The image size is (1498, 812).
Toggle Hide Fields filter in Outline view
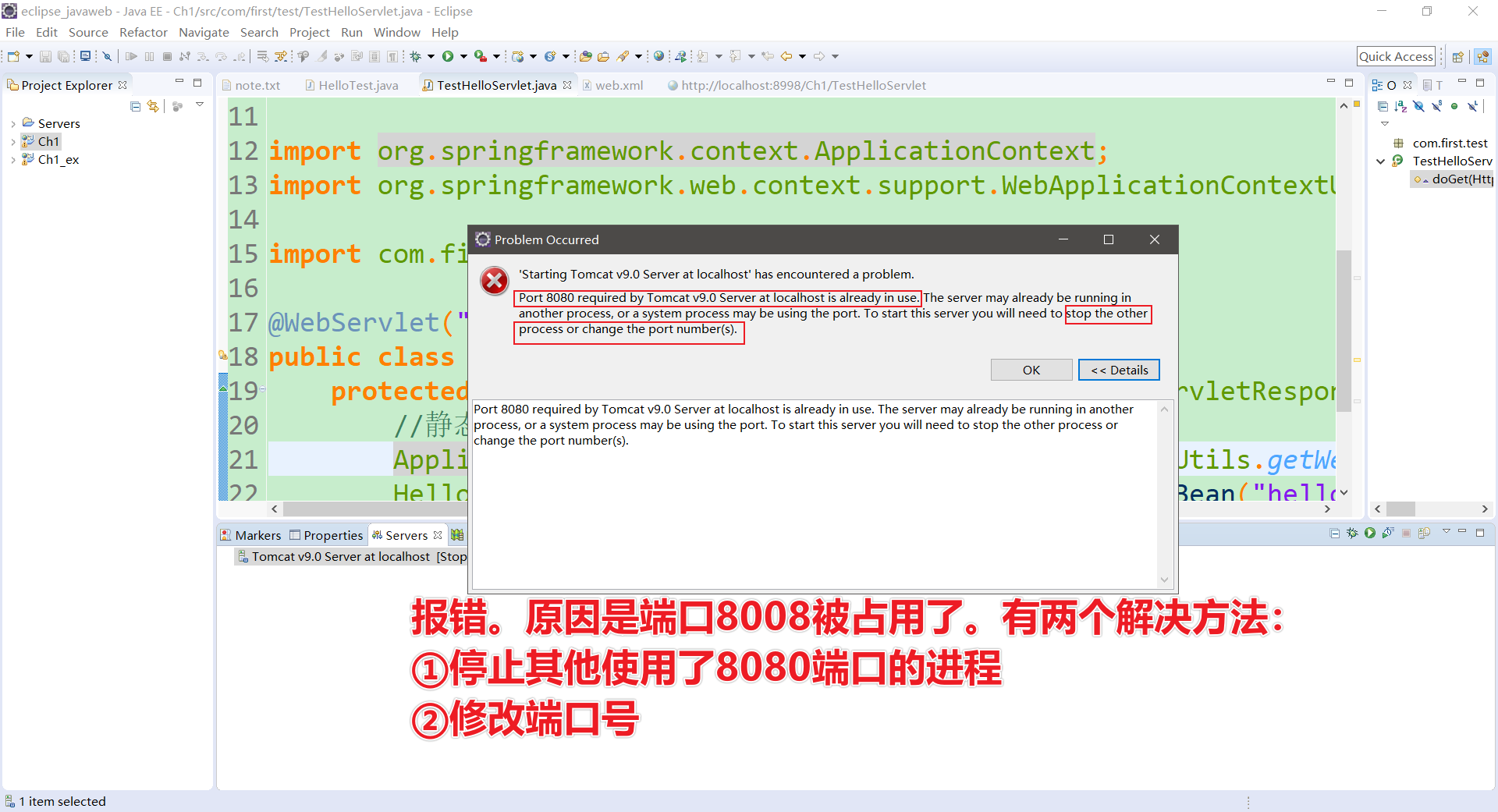pos(1418,106)
